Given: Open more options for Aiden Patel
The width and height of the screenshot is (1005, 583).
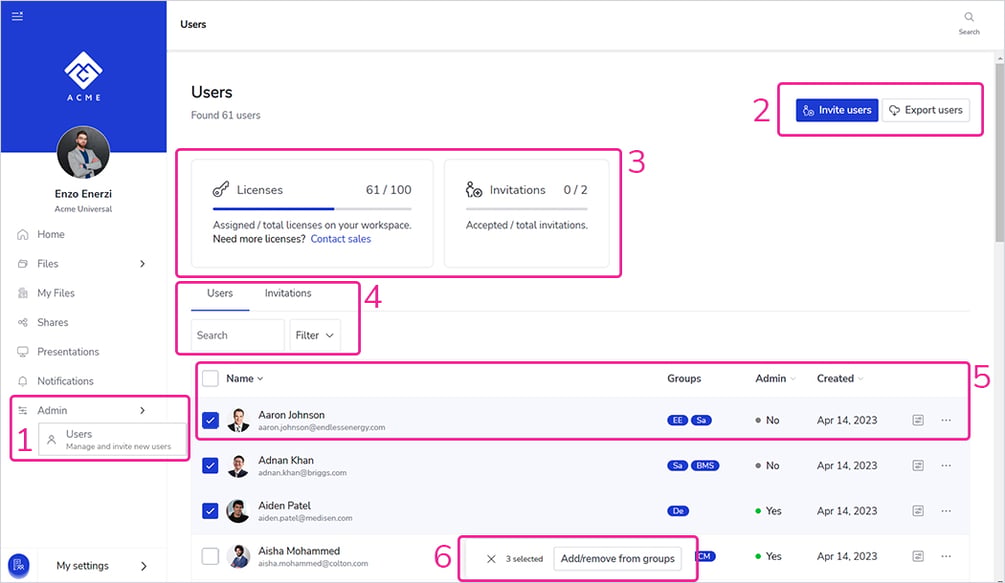Looking at the screenshot, I should click(946, 511).
